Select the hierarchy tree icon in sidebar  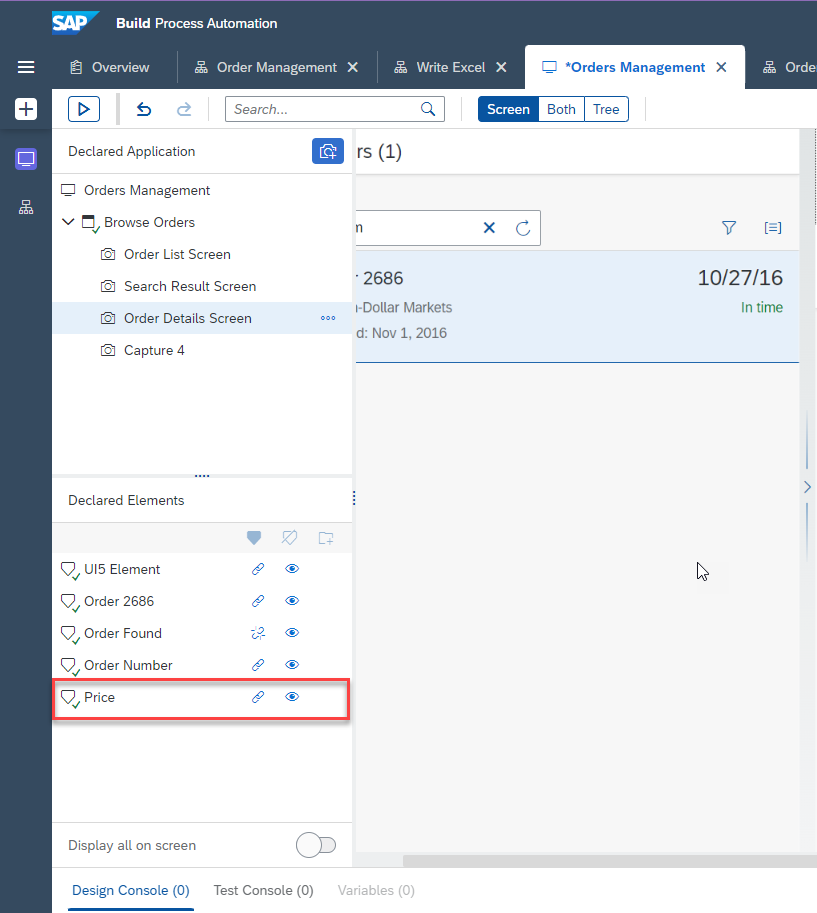(26, 207)
